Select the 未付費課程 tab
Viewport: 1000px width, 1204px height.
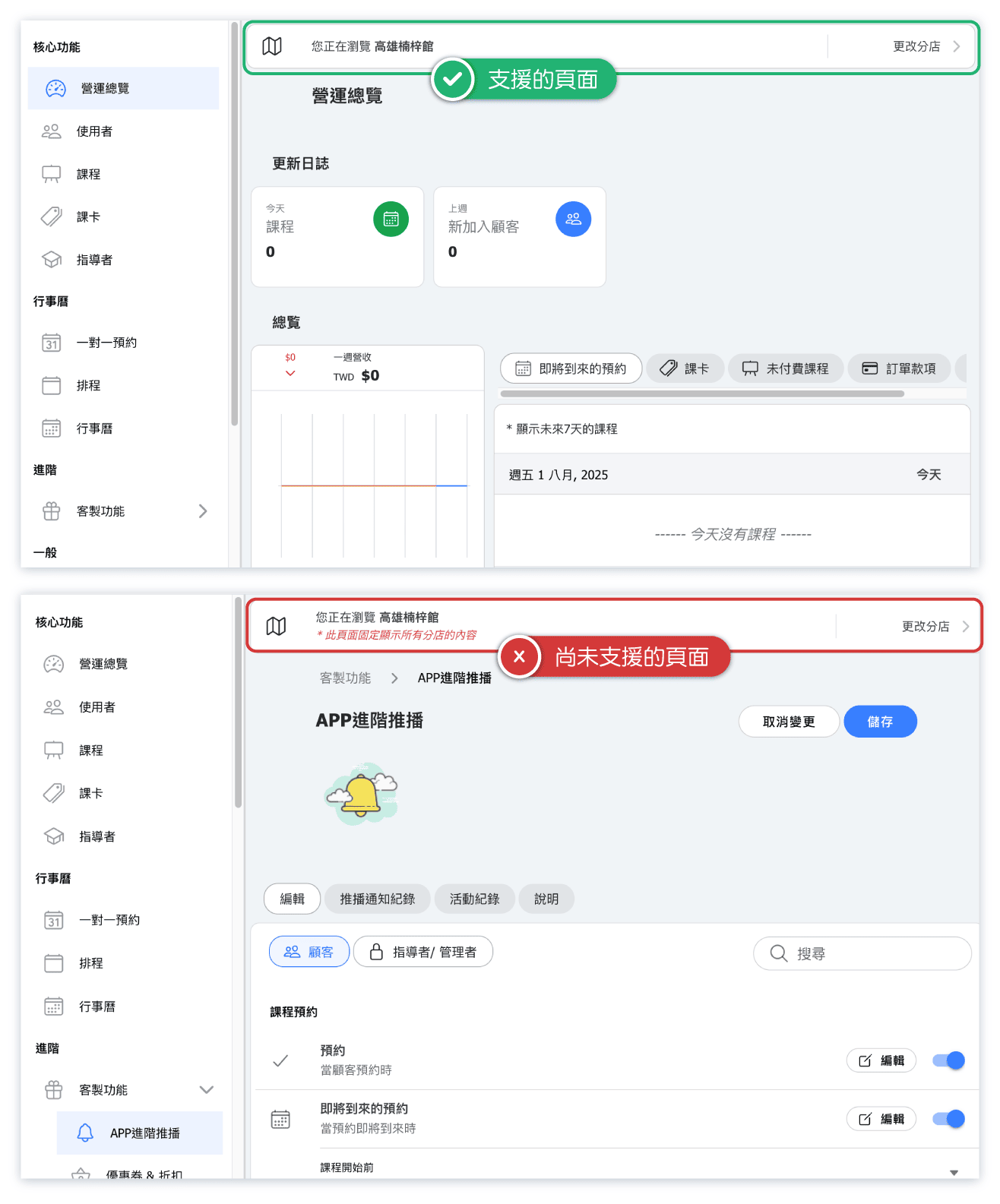(786, 368)
